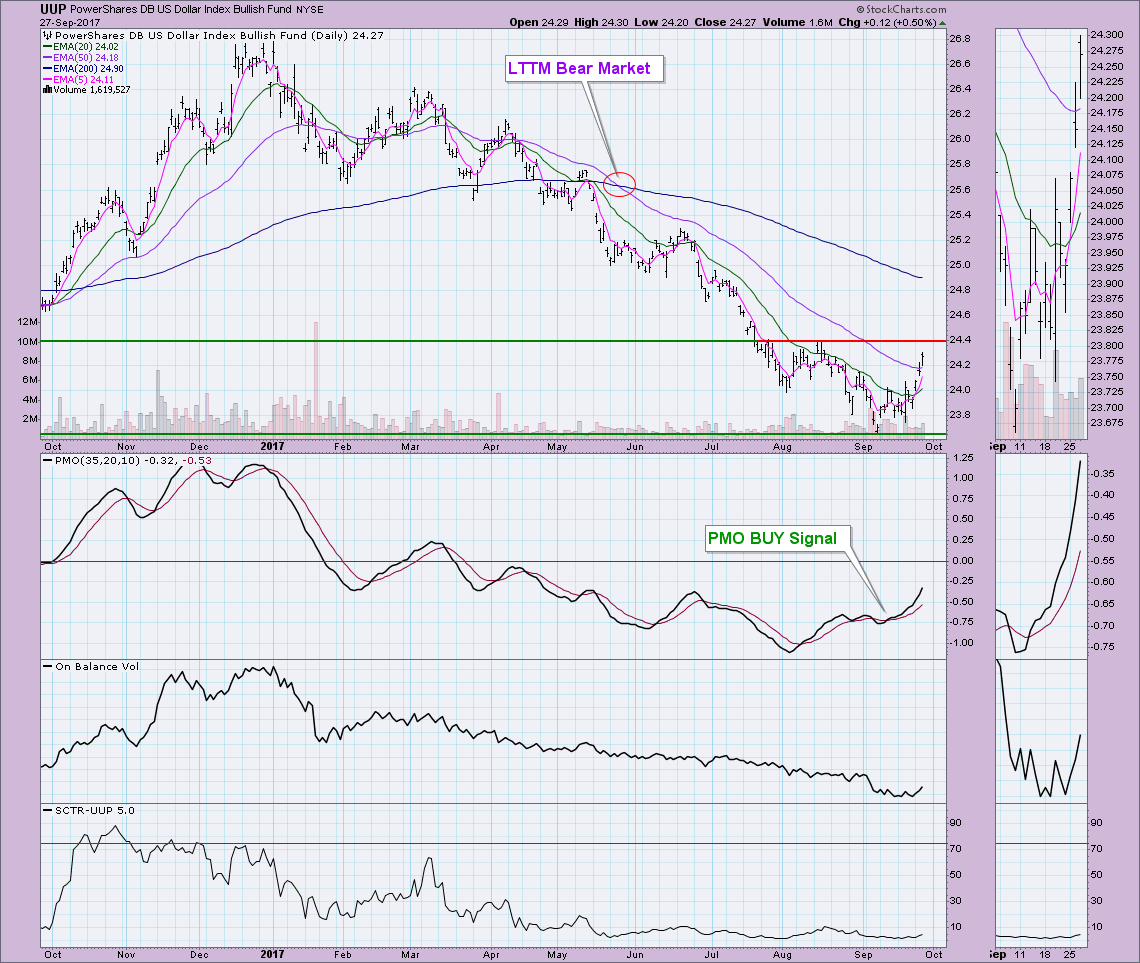Click the 2017 year marker on the price chart axis
This screenshot has width=1140, height=963.
point(273,449)
